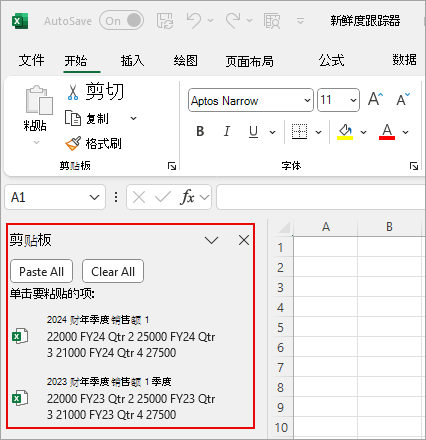The height and width of the screenshot is (440, 426).
Task: Select column A header
Action: point(326,227)
